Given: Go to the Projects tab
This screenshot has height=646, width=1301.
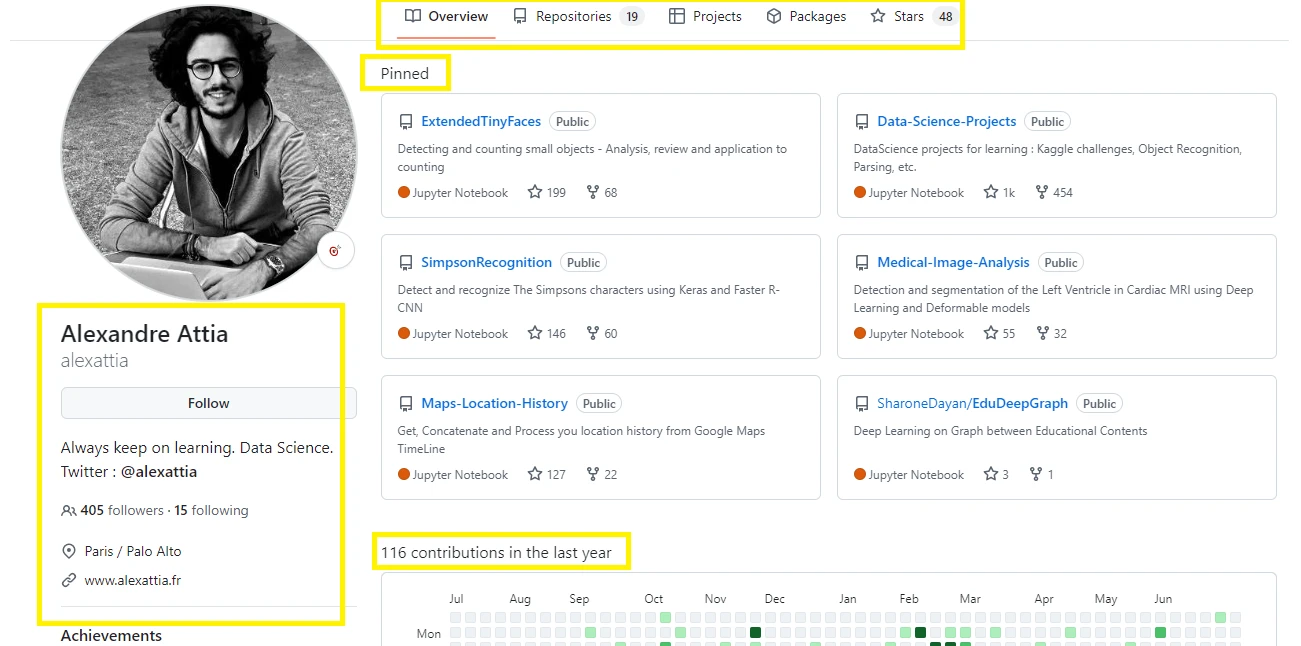Looking at the screenshot, I should (705, 17).
